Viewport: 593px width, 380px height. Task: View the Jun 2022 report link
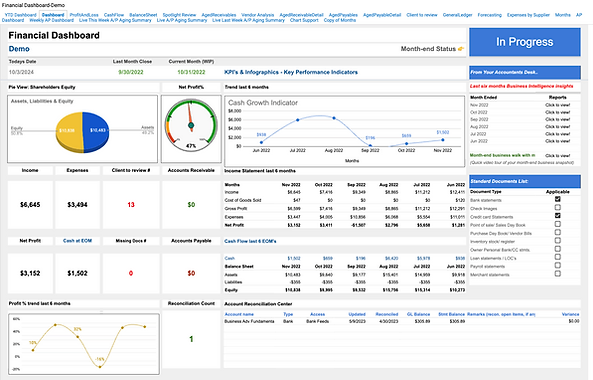point(557,141)
